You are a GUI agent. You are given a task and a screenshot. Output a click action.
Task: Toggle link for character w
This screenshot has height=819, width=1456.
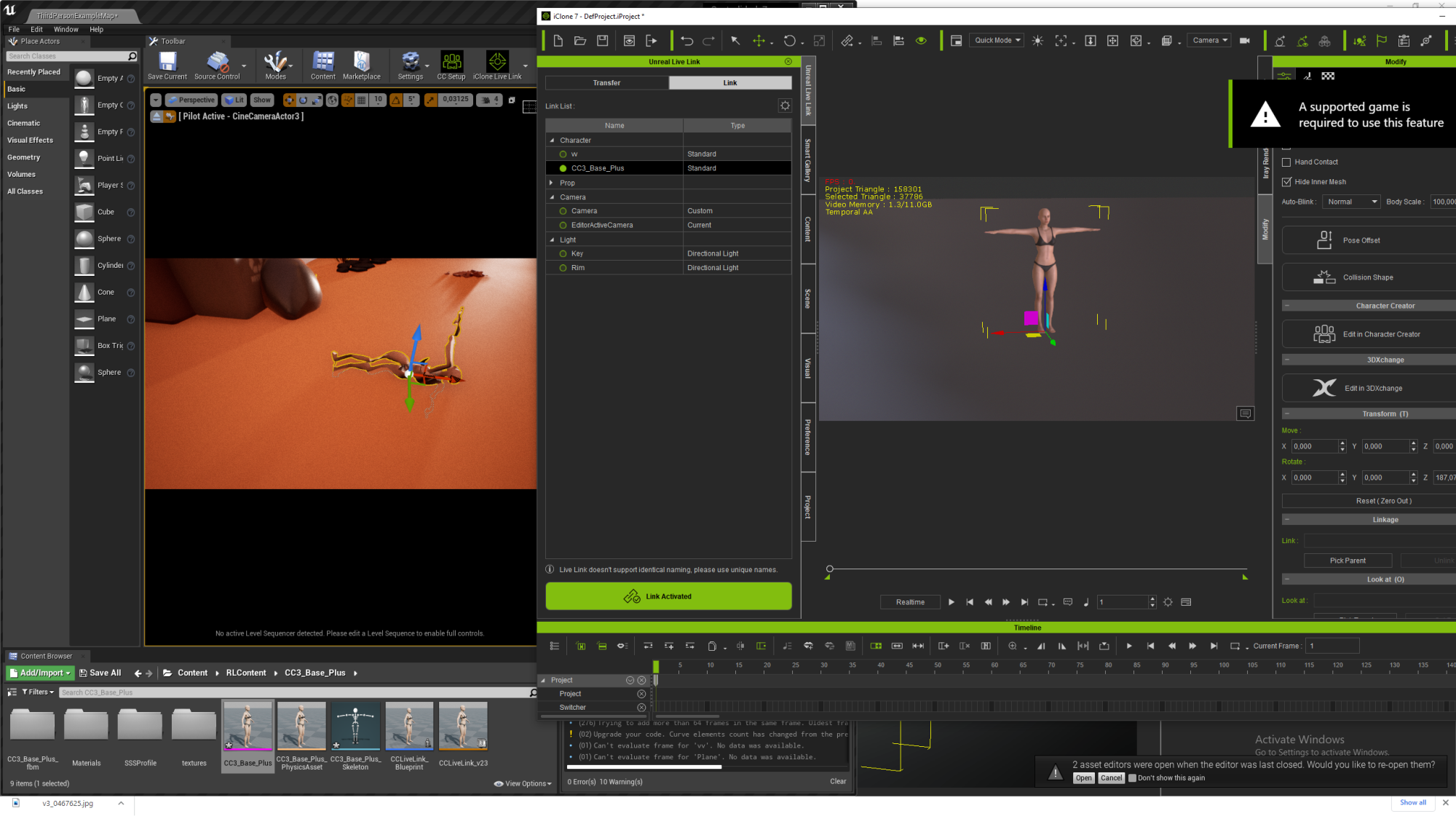click(563, 154)
